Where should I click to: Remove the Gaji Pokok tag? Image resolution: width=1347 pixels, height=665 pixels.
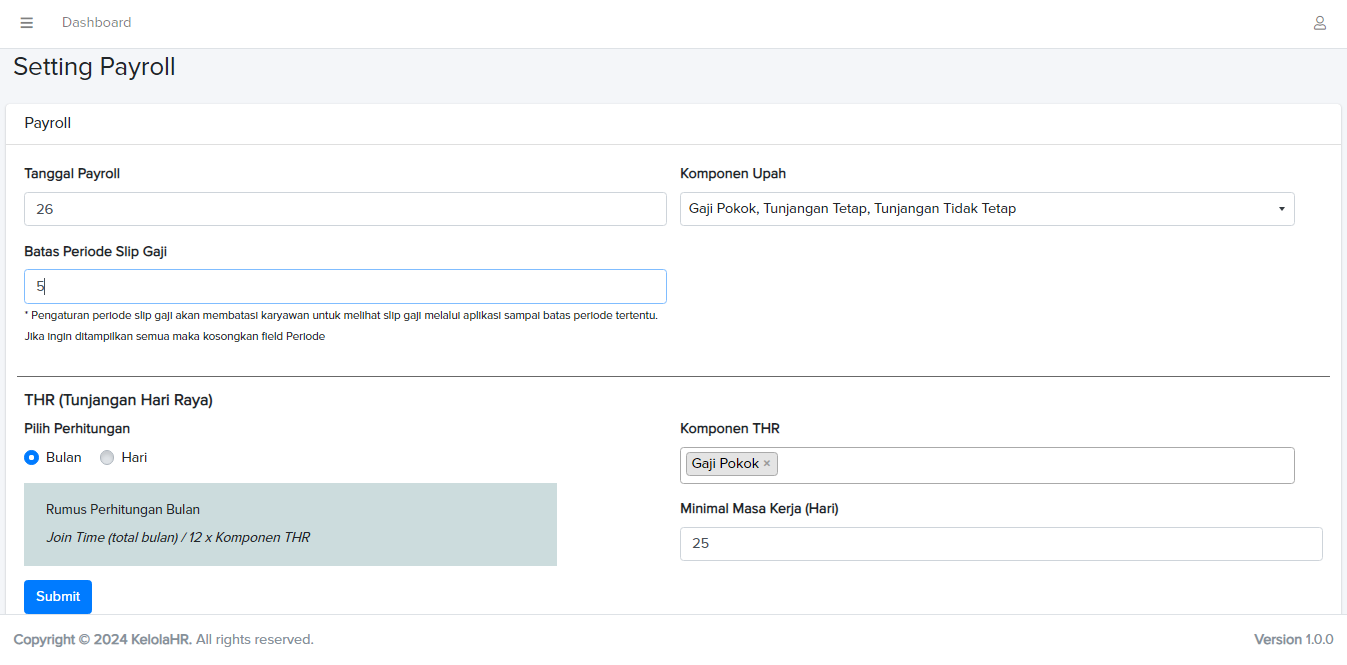tap(767, 464)
